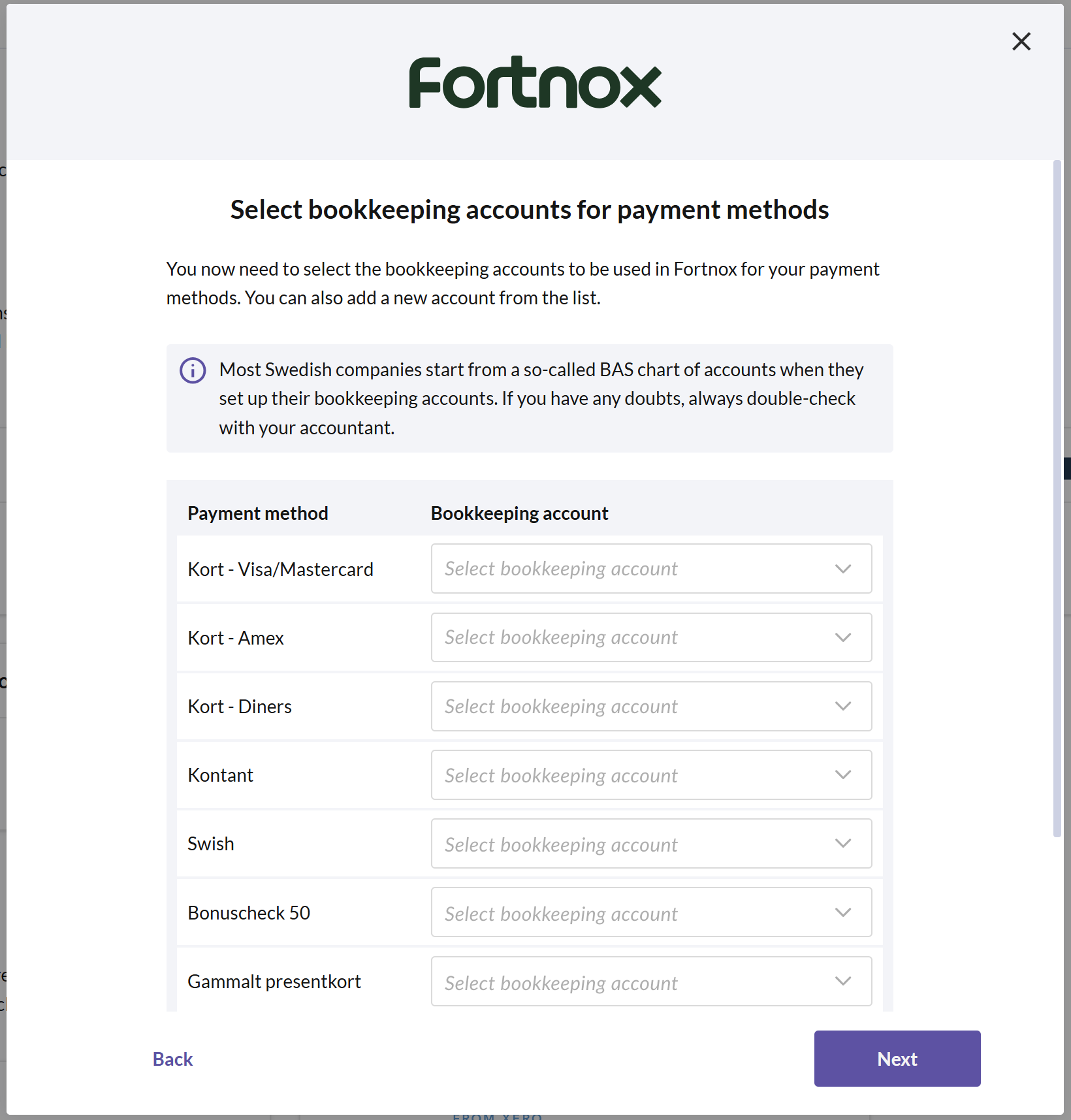Click the Next button

point(897,1059)
